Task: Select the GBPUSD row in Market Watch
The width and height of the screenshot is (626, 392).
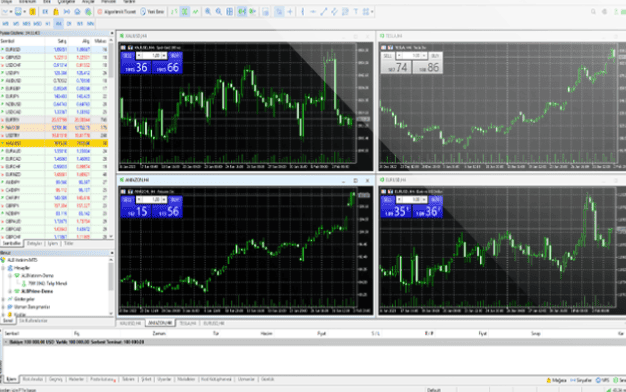Action: pos(54,57)
